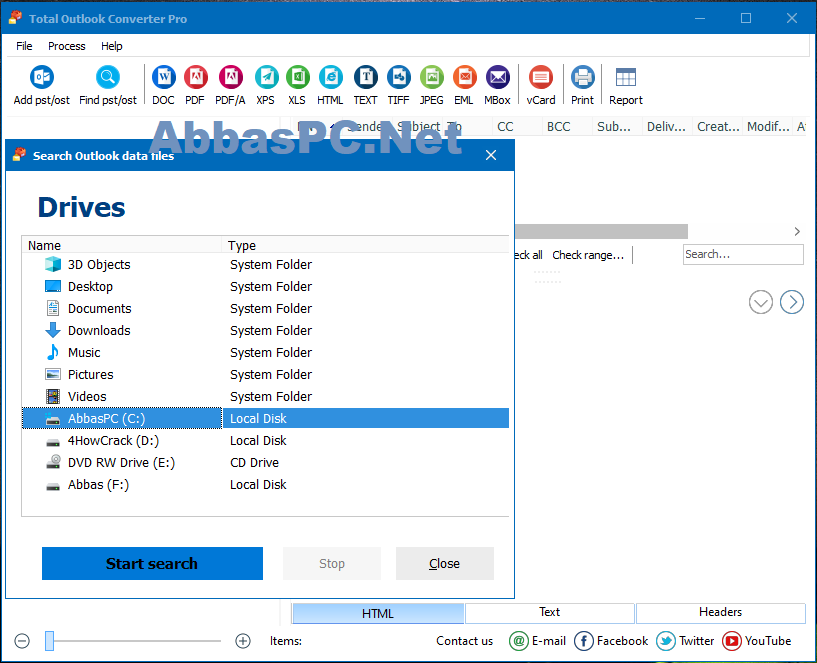Switch to the HTML preview tab
The image size is (817, 663).
(x=378, y=613)
